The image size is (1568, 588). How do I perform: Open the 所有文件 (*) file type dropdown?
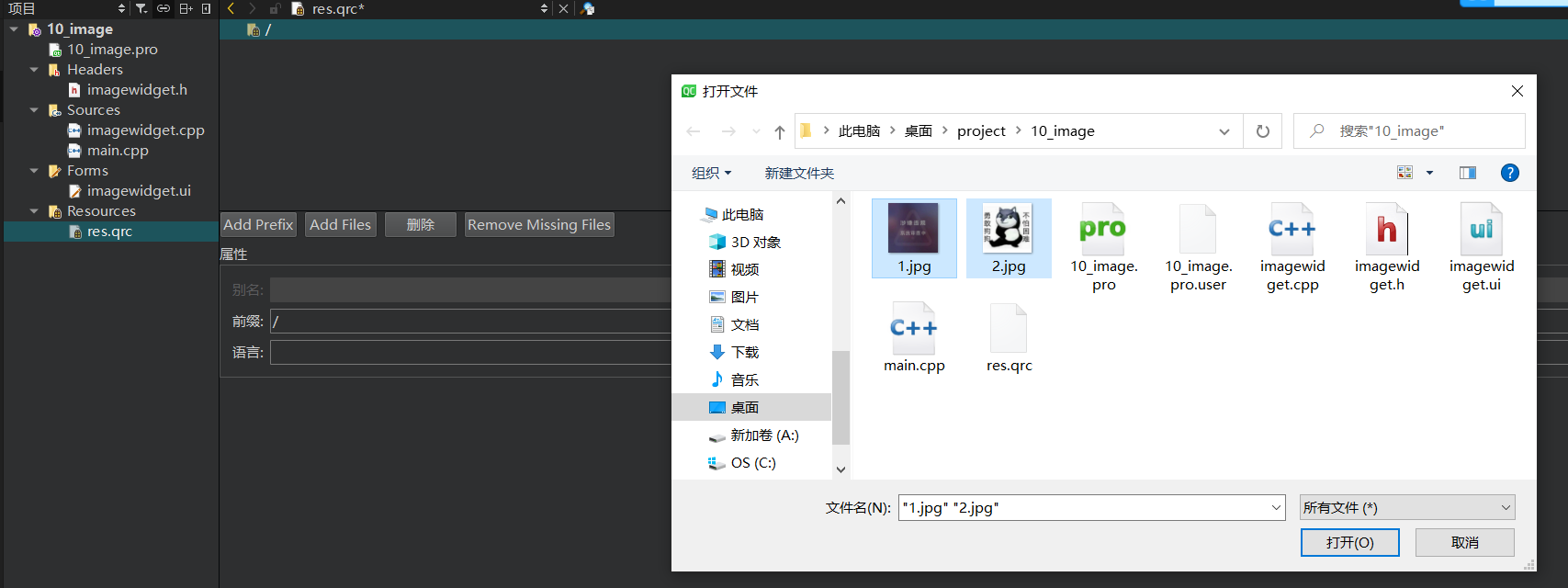pyautogui.click(x=1407, y=507)
